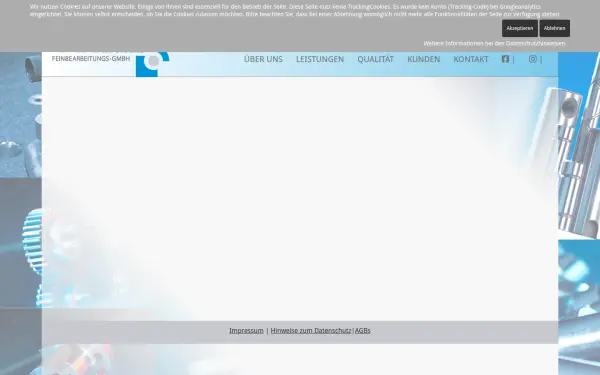Open Hinweise zum Datenschutz footer link
Image resolution: width=600 pixels, height=375 pixels.
(x=311, y=331)
